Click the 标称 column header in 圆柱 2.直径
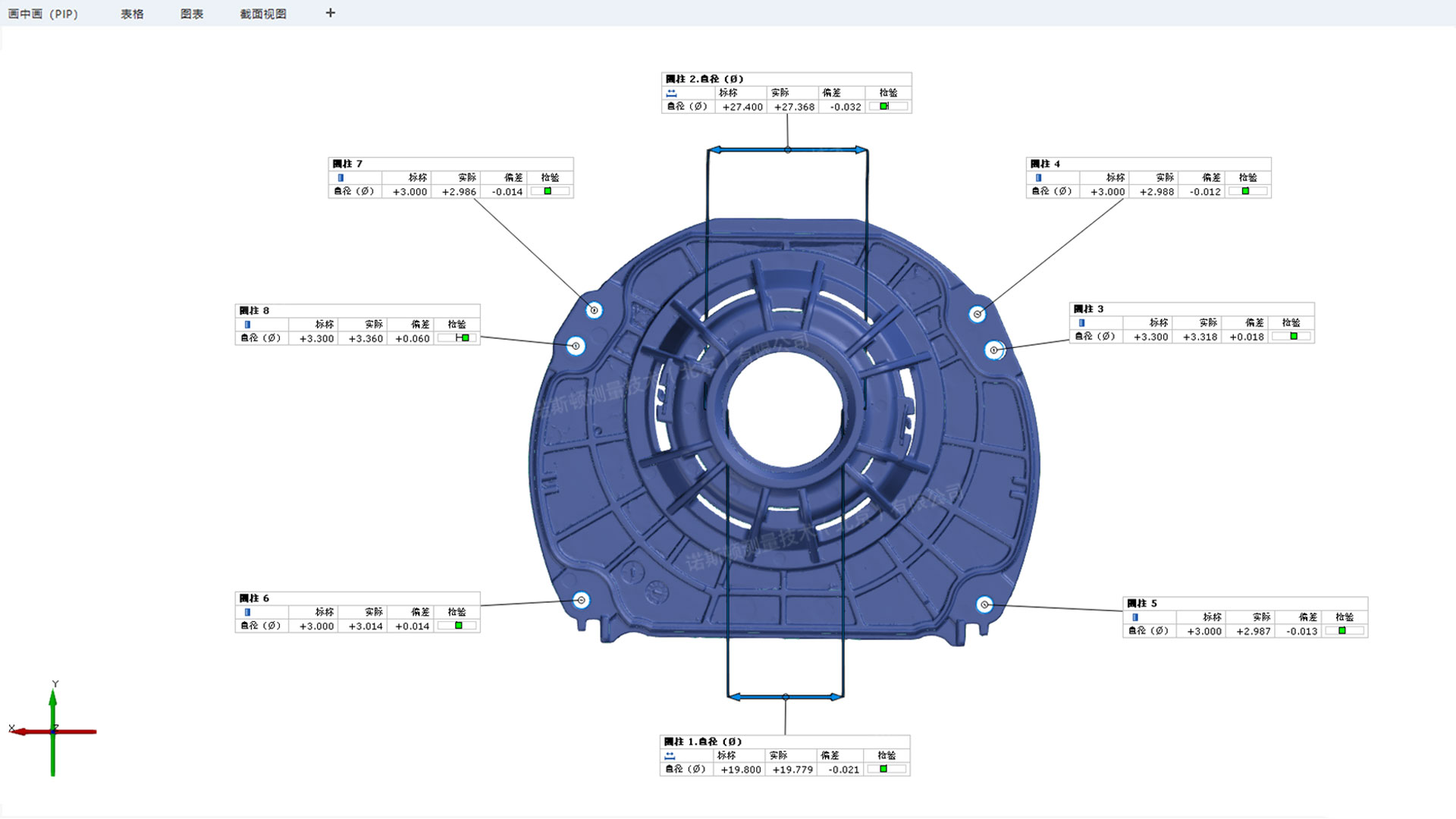Image resolution: width=1456 pixels, height=819 pixels. point(728,93)
